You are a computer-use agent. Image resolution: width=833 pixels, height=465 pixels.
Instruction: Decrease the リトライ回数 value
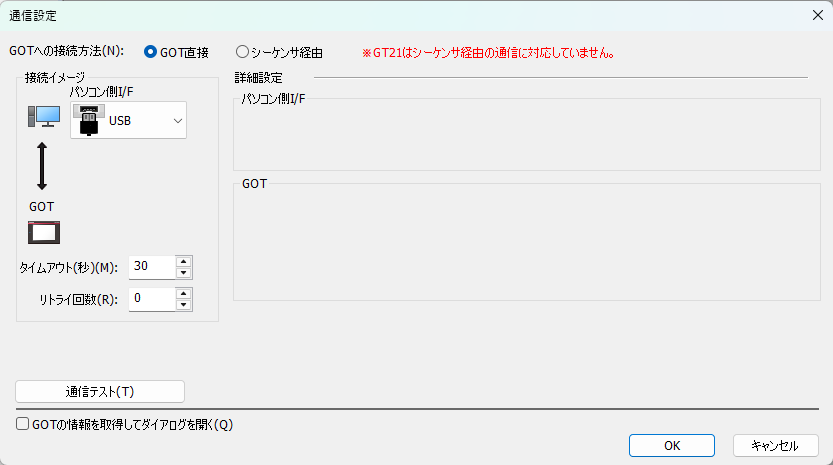[183, 304]
